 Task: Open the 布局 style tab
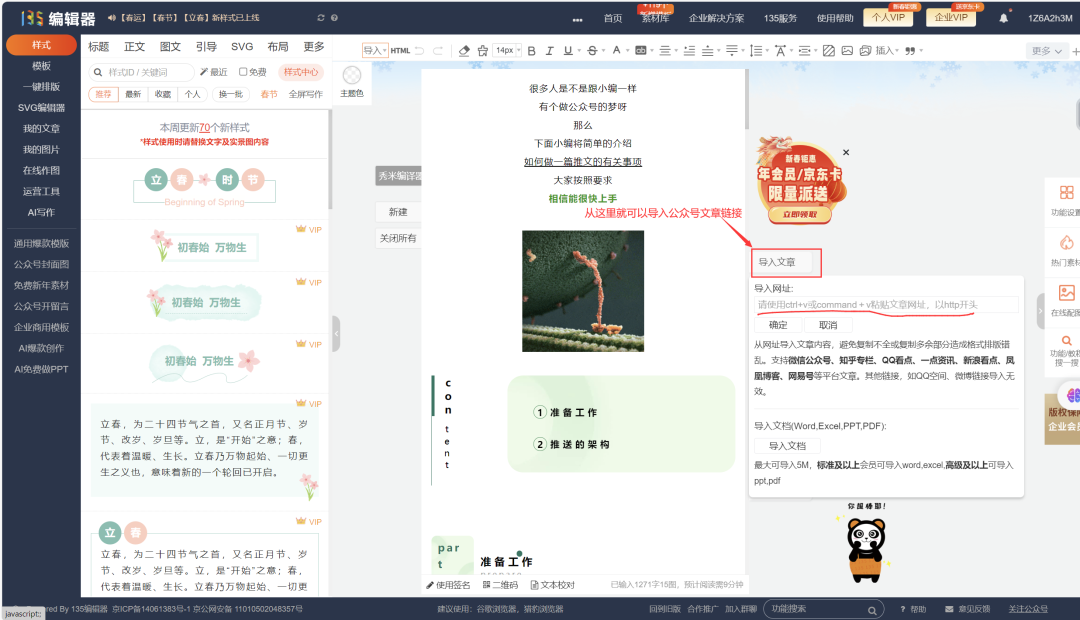point(278,47)
